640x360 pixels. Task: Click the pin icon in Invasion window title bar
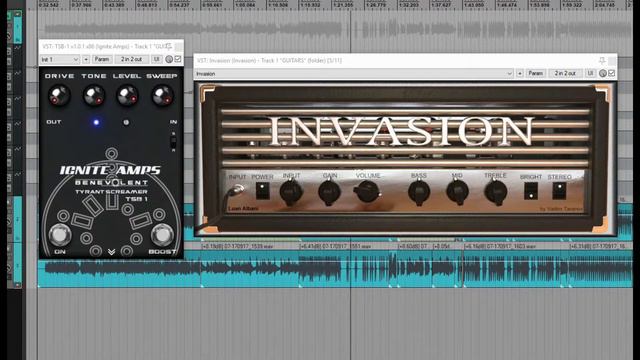[602, 60]
